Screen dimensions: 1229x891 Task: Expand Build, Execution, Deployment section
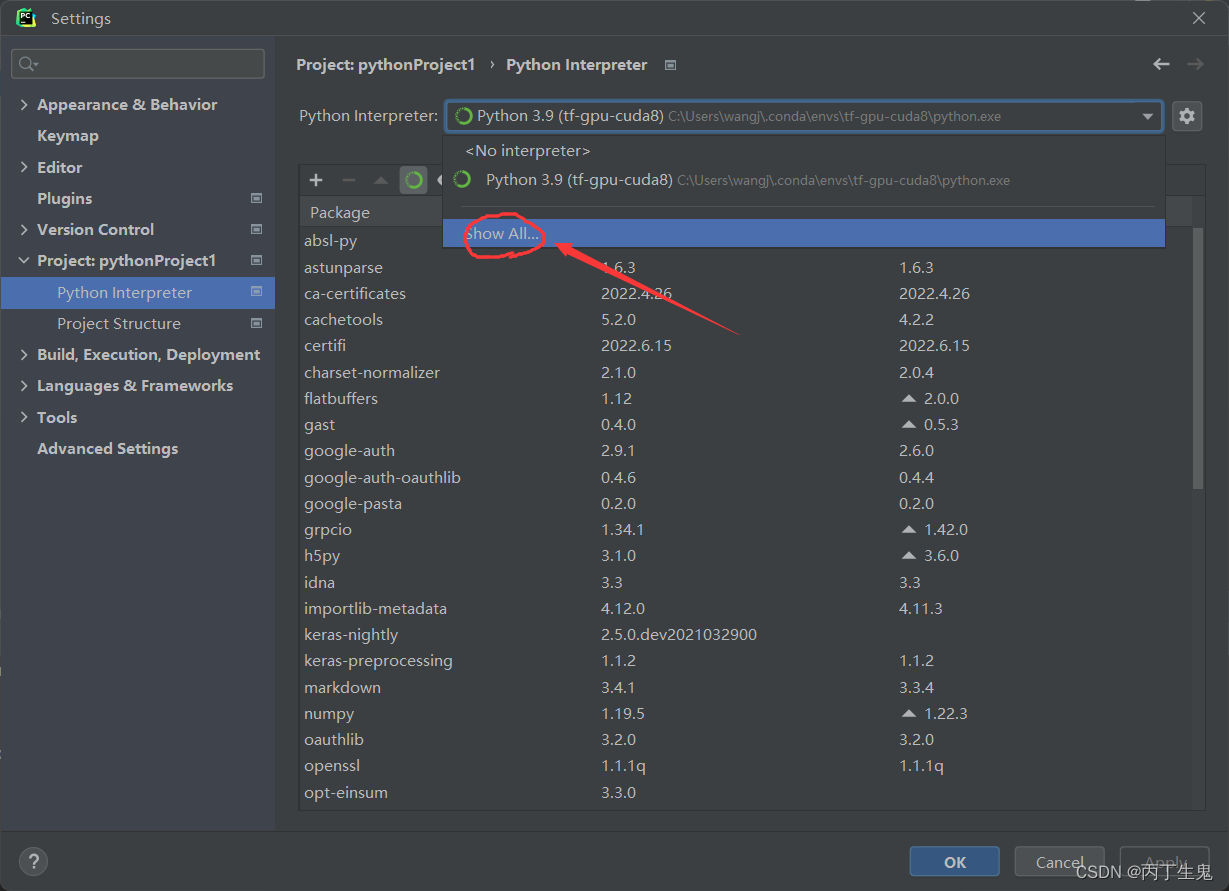coord(24,354)
